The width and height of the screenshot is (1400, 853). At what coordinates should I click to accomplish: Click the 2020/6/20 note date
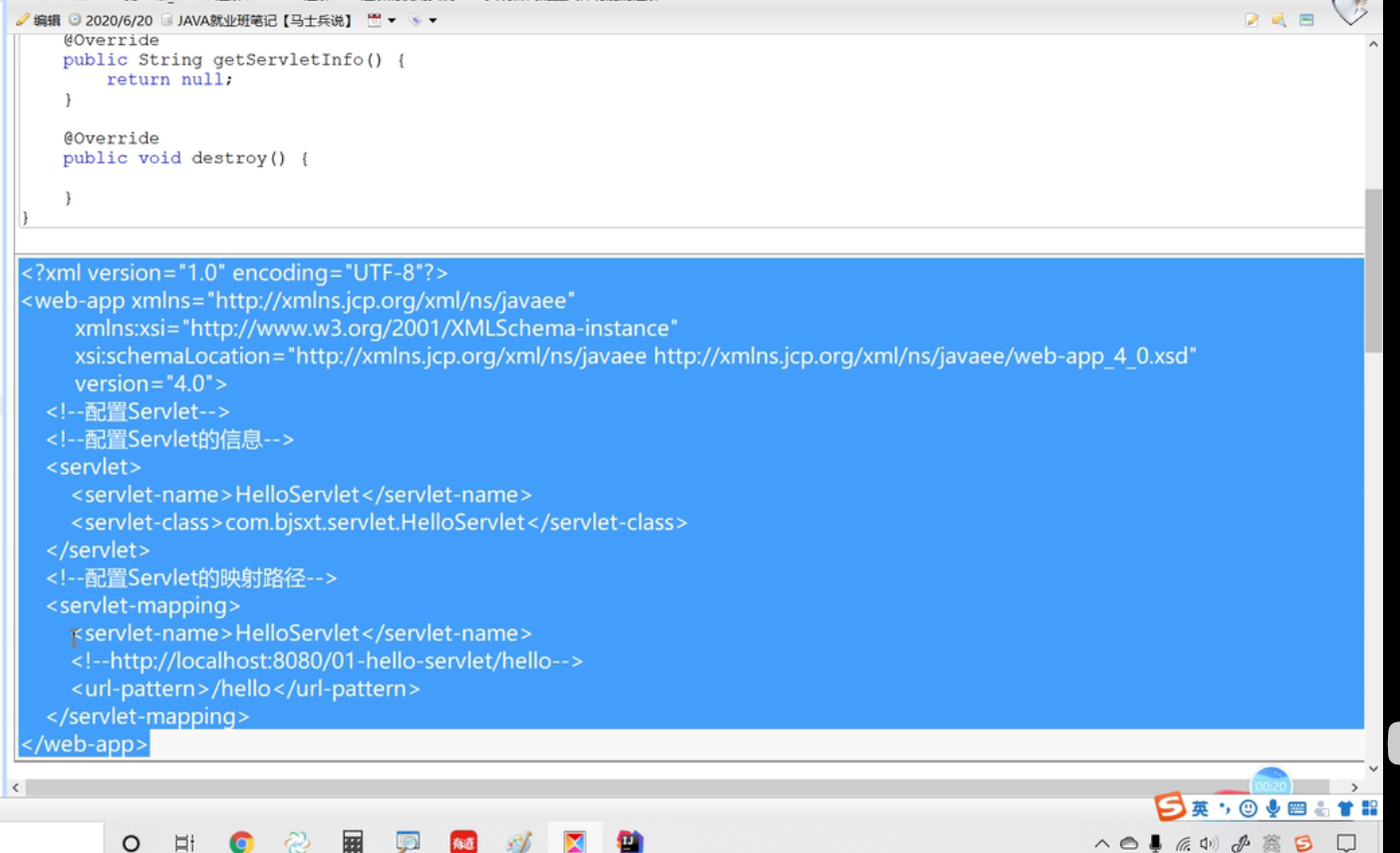pyautogui.click(x=111, y=20)
